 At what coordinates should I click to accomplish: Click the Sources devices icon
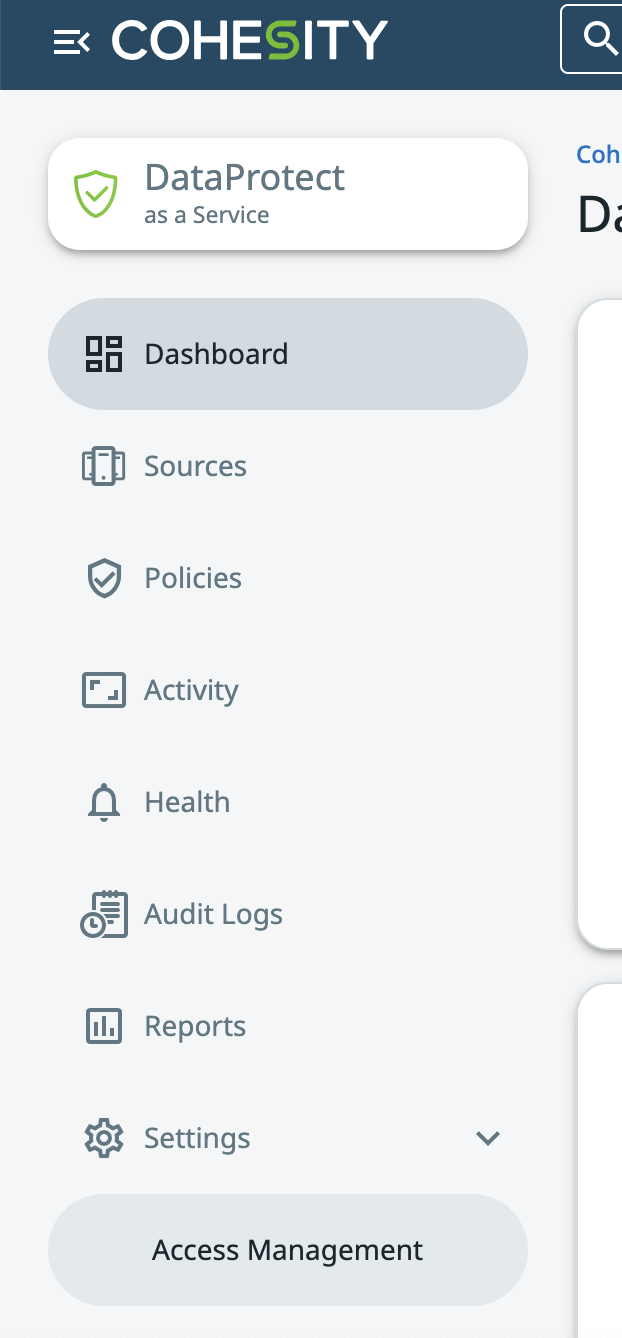click(104, 466)
